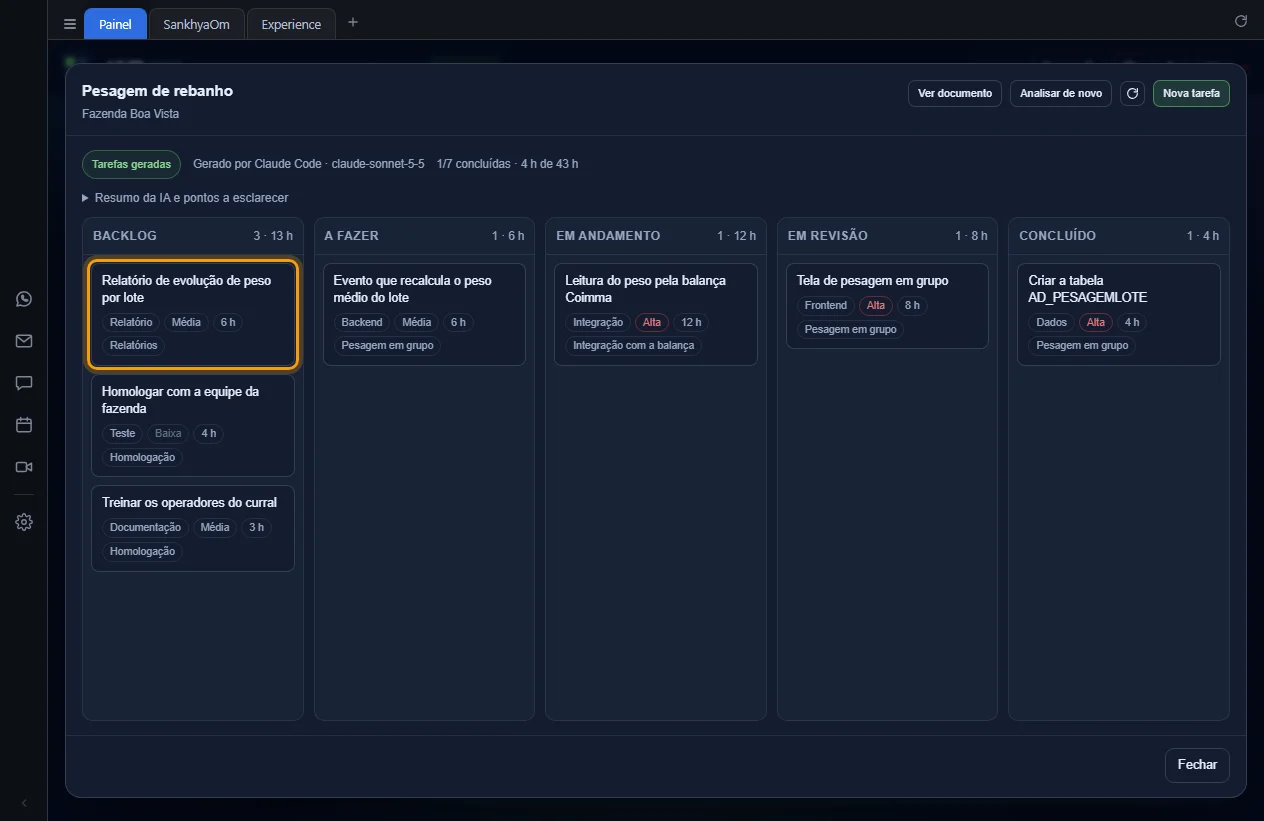Click the Baixa priority tag
Image resolution: width=1264 pixels, height=821 pixels.
coord(168,434)
